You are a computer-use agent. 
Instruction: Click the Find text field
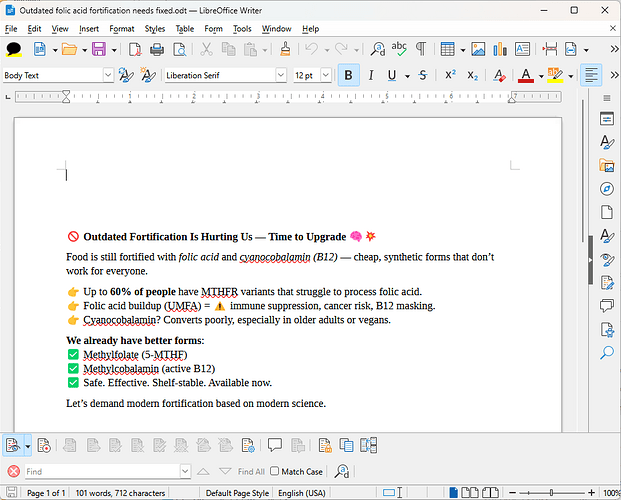(103, 471)
